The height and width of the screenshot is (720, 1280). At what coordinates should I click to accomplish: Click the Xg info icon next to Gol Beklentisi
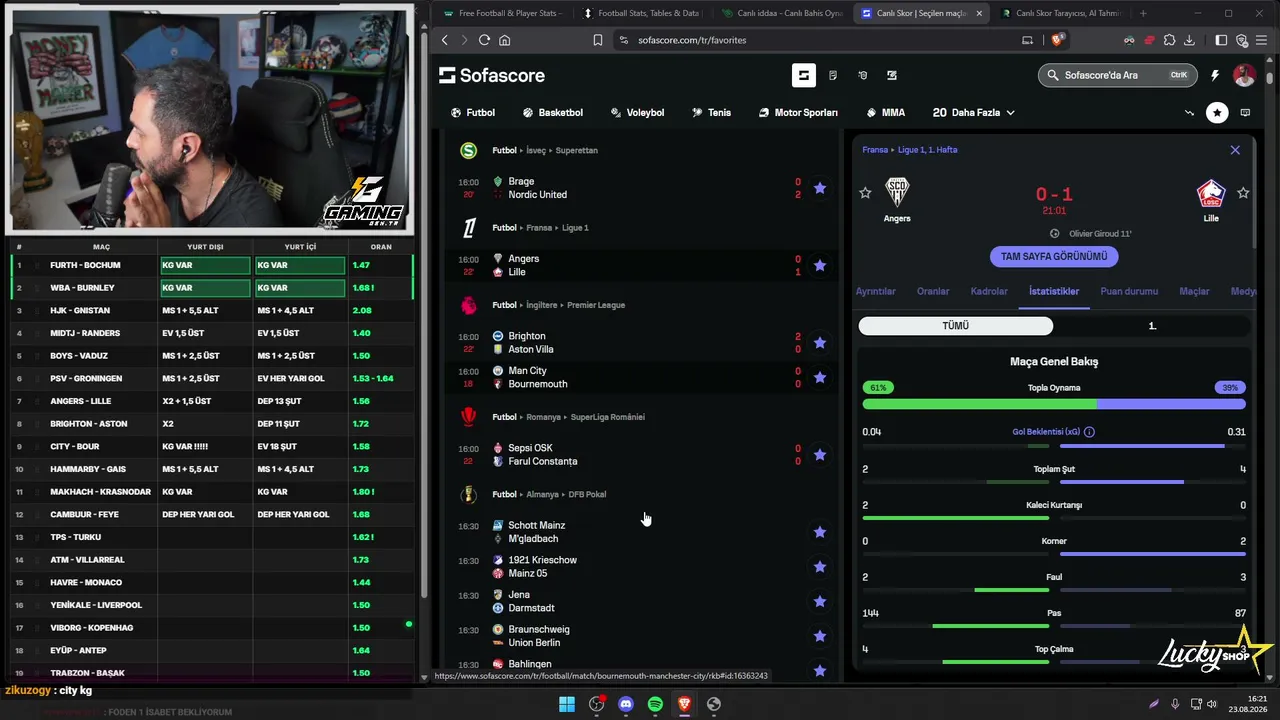coord(1089,432)
